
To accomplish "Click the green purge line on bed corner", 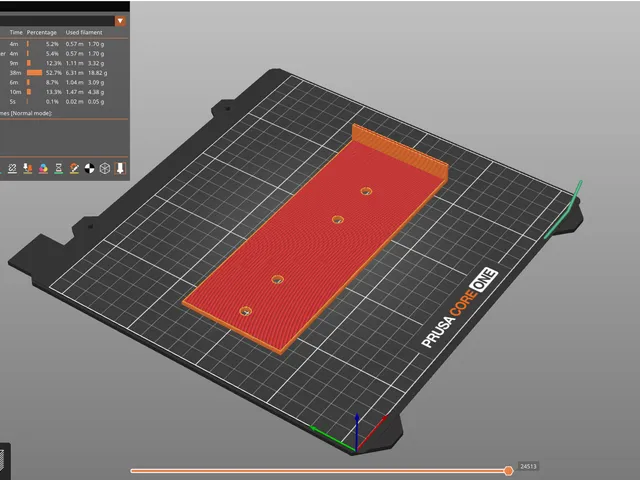I will pos(564,210).
